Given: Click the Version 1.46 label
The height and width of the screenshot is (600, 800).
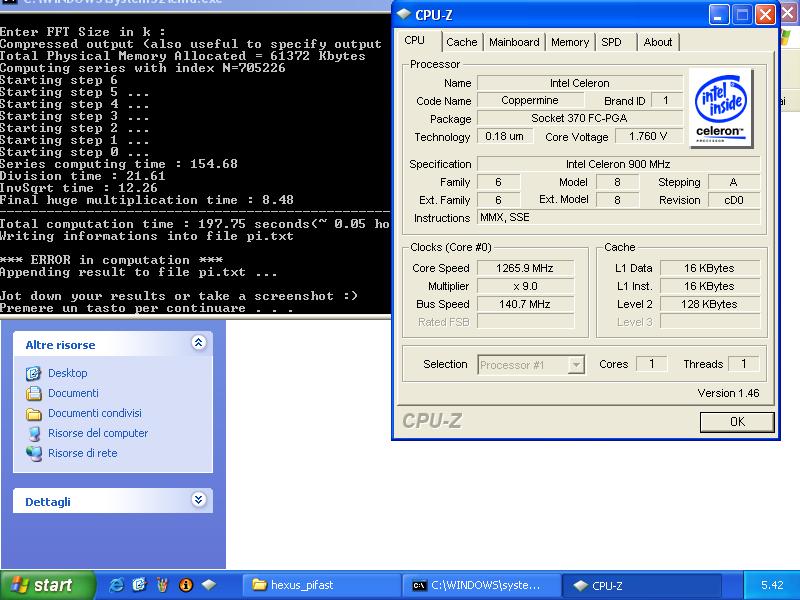Looking at the screenshot, I should 728,393.
